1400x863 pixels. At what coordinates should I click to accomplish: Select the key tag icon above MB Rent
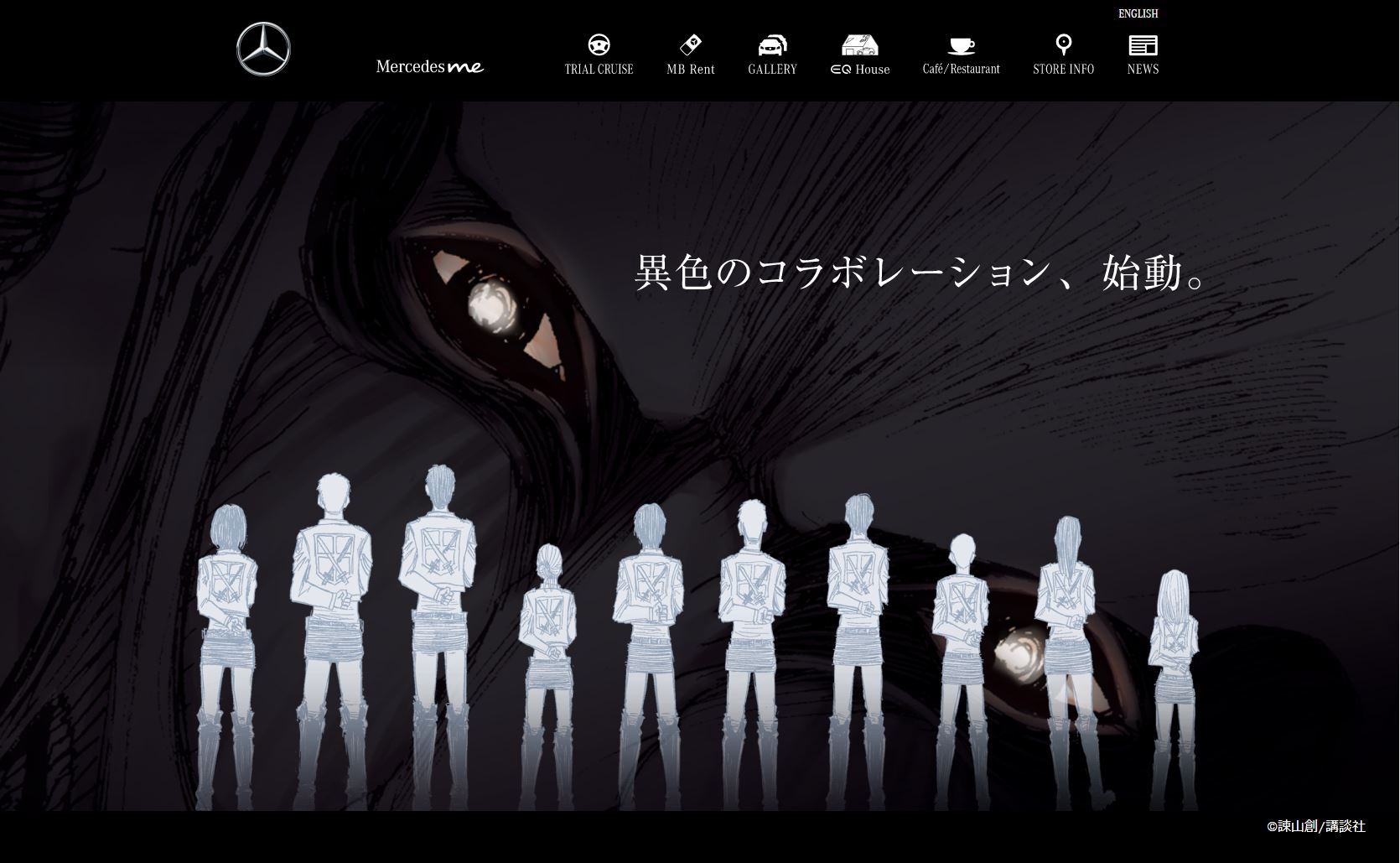(690, 44)
